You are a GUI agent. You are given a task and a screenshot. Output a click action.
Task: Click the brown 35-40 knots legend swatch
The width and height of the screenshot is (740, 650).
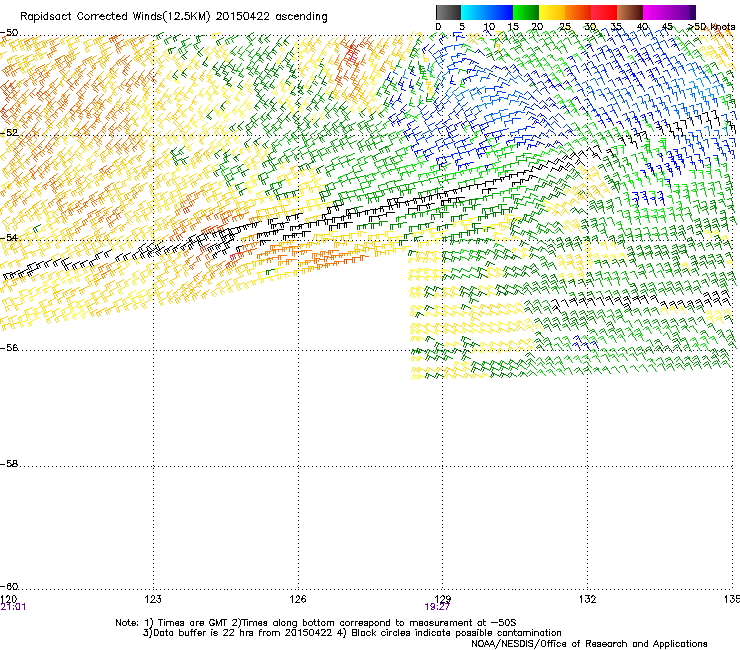pyautogui.click(x=630, y=12)
